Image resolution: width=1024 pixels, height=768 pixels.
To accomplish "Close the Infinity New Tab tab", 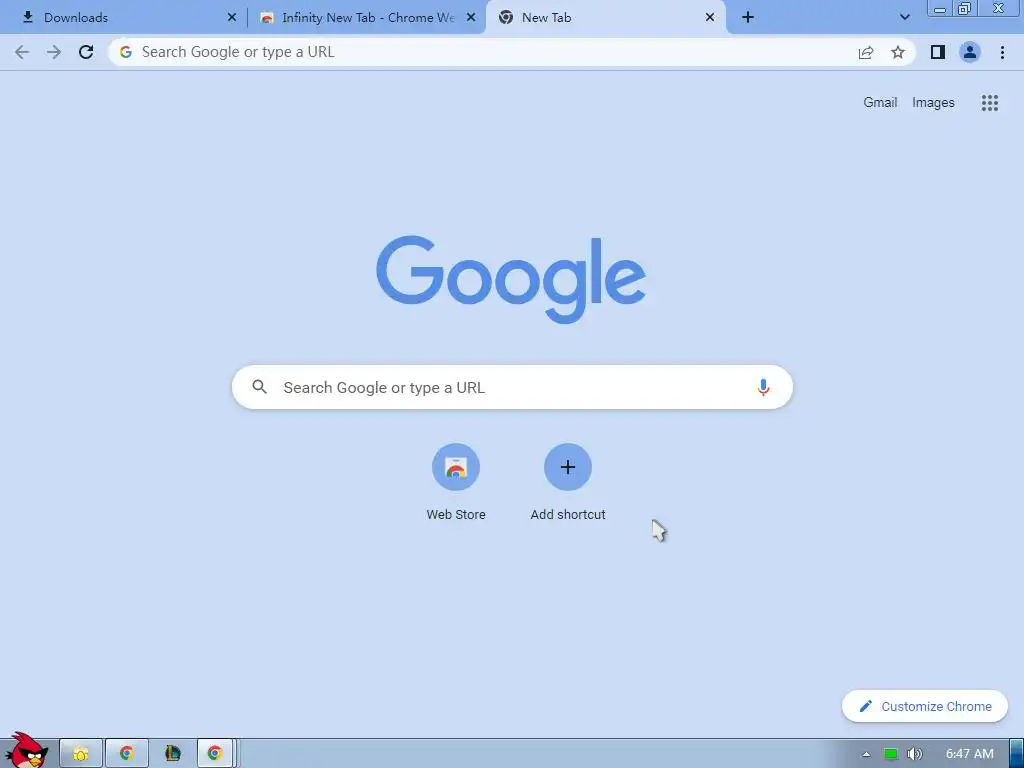I will (x=471, y=18).
